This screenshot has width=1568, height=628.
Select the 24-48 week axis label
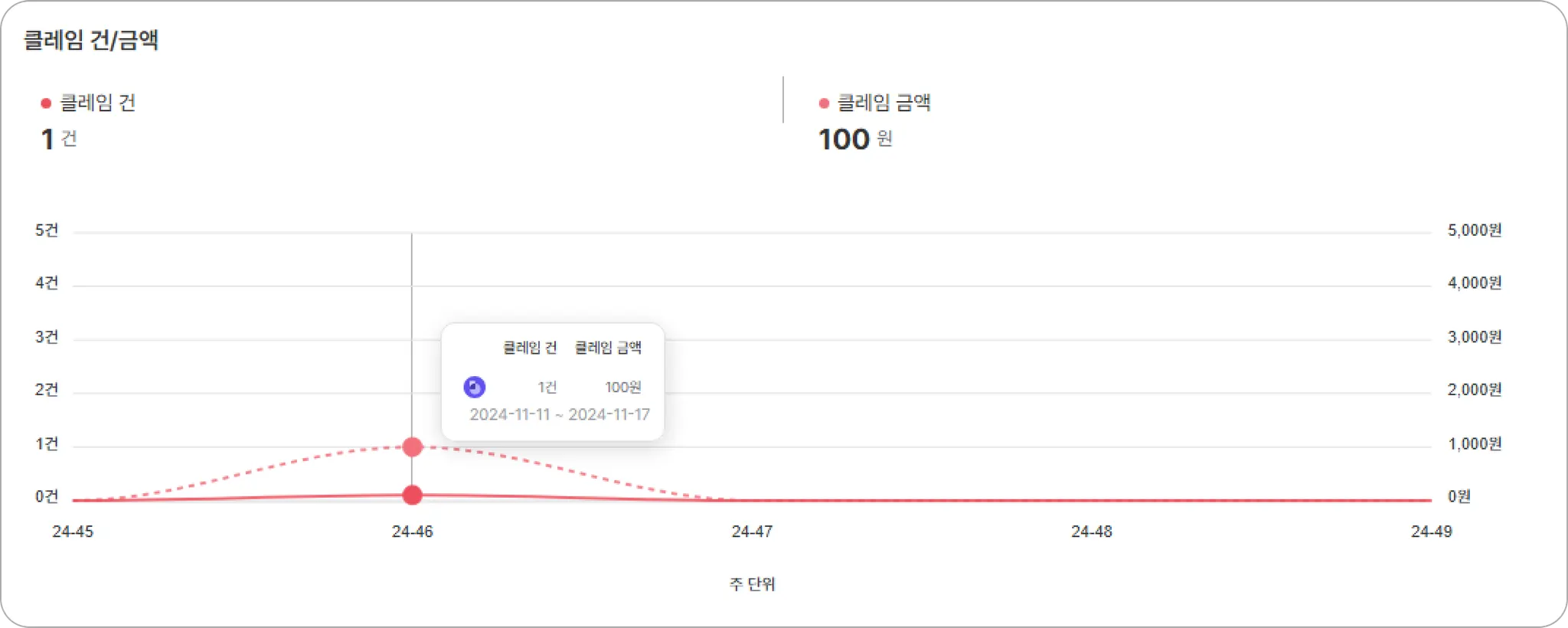[x=1092, y=532]
